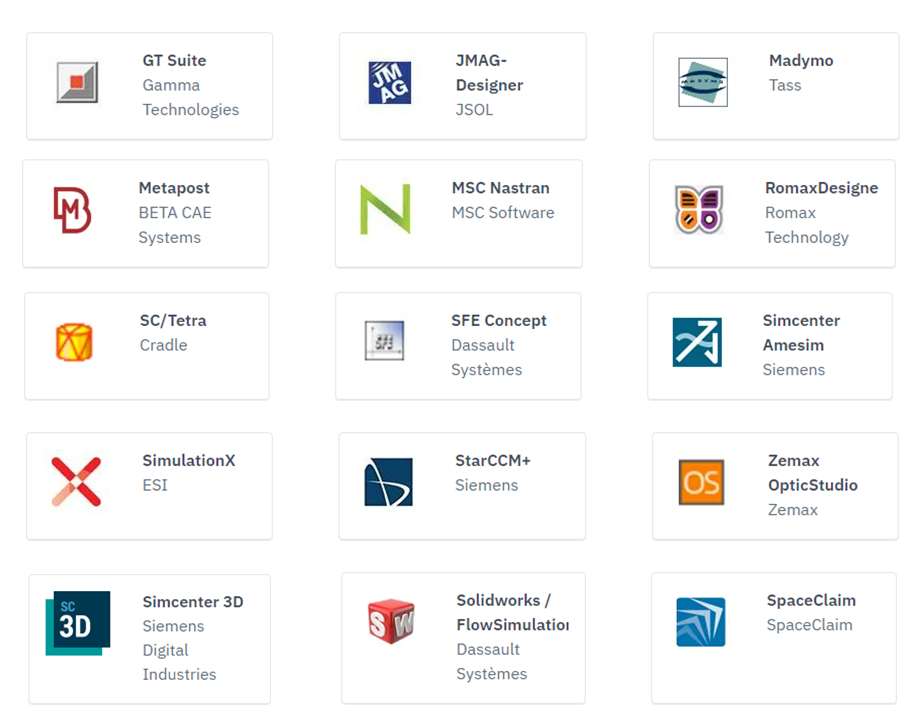Click the SC/Tetra orange cylinder icon

tap(74, 342)
